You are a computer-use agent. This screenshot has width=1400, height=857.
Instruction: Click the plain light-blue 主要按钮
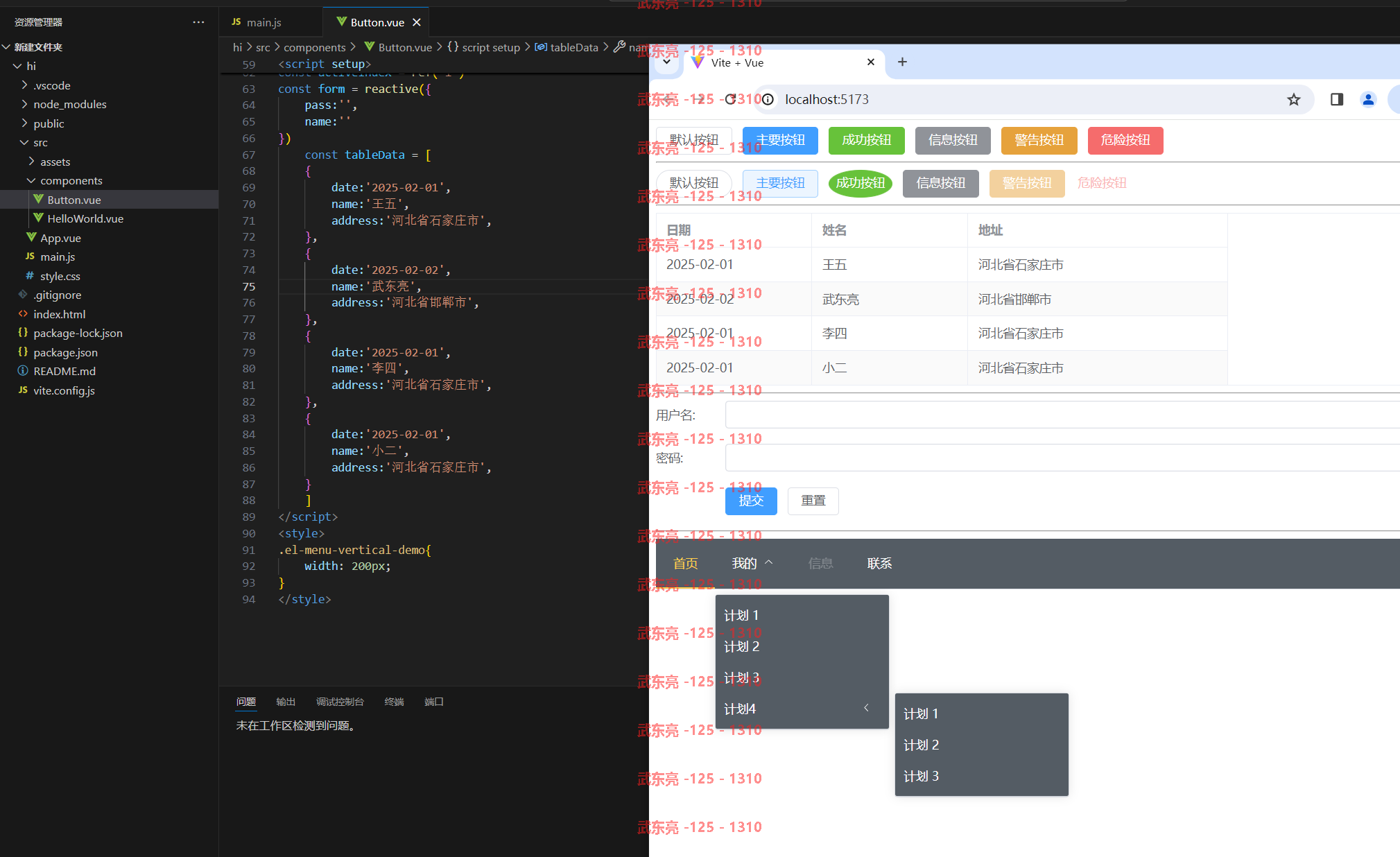[780, 183]
